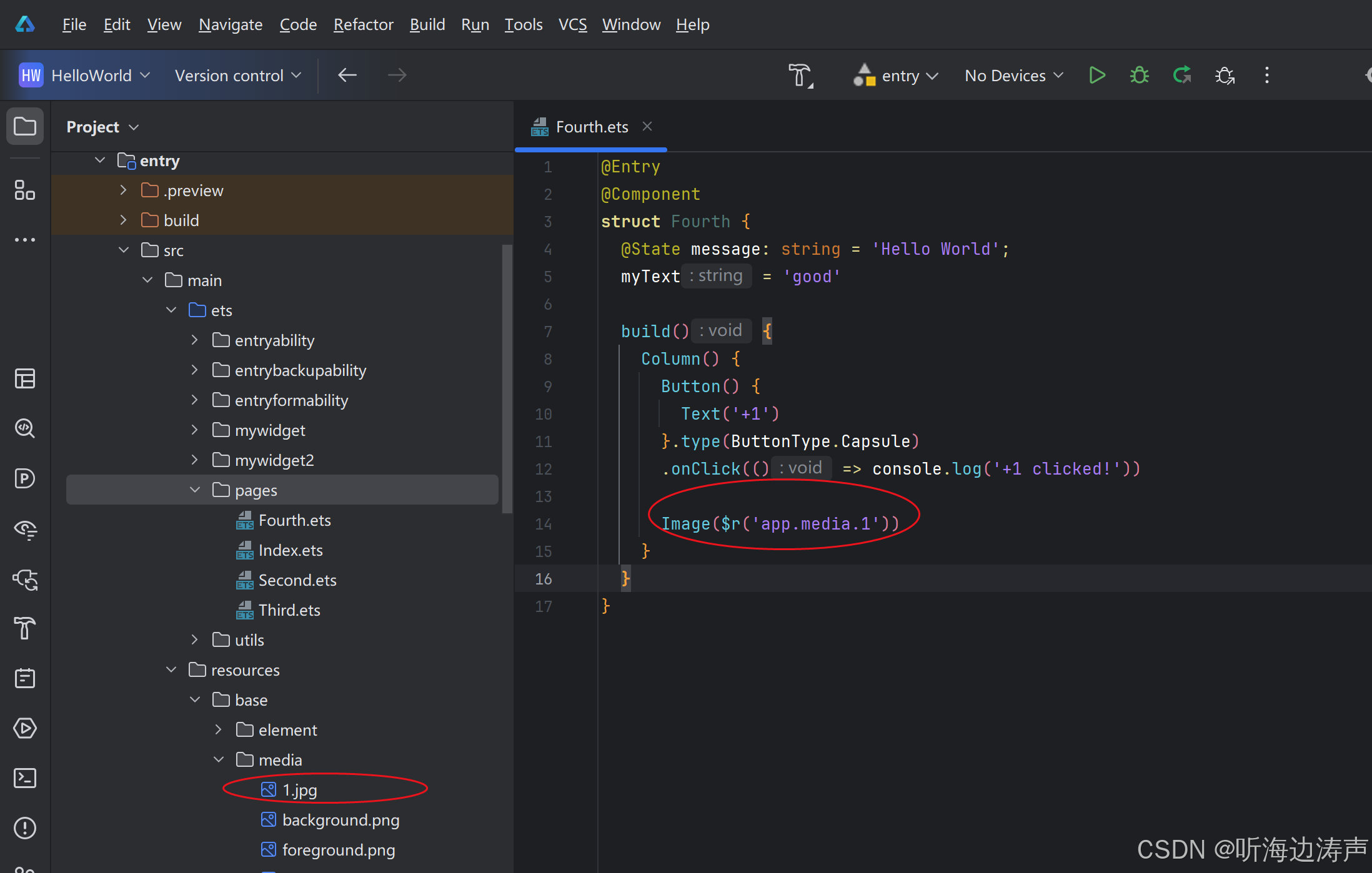
Task: Click the Attach debugger bug icon
Action: (x=1225, y=76)
